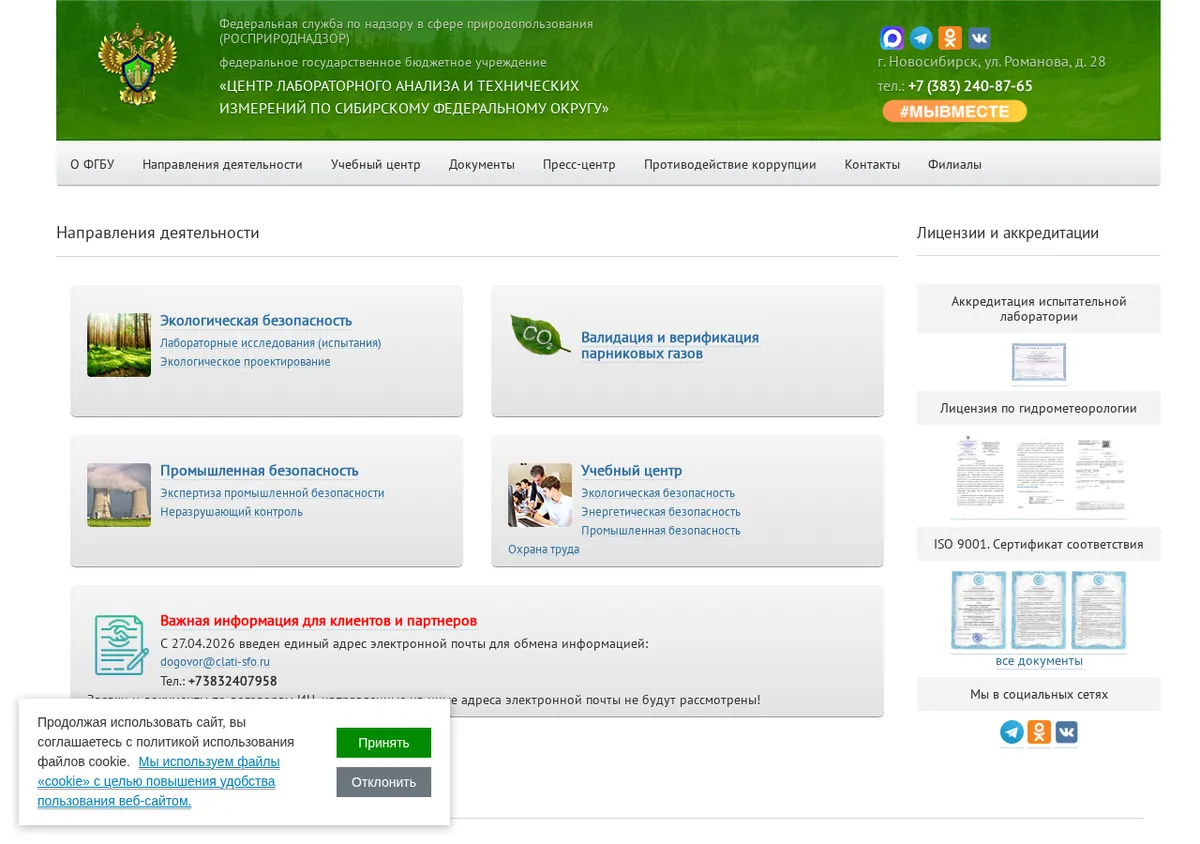1200x844 pixels.
Task: Open the Направления деятельности menu
Action: click(x=222, y=164)
